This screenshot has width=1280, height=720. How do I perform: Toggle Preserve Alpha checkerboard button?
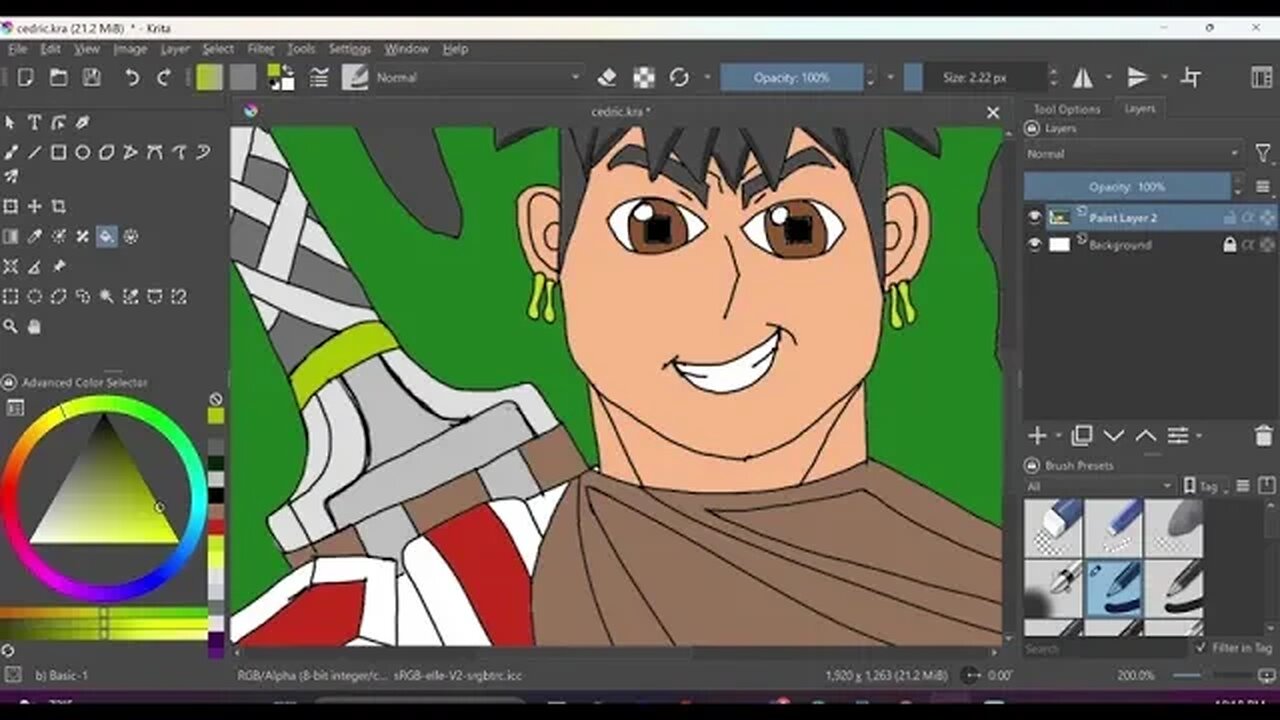click(x=644, y=77)
